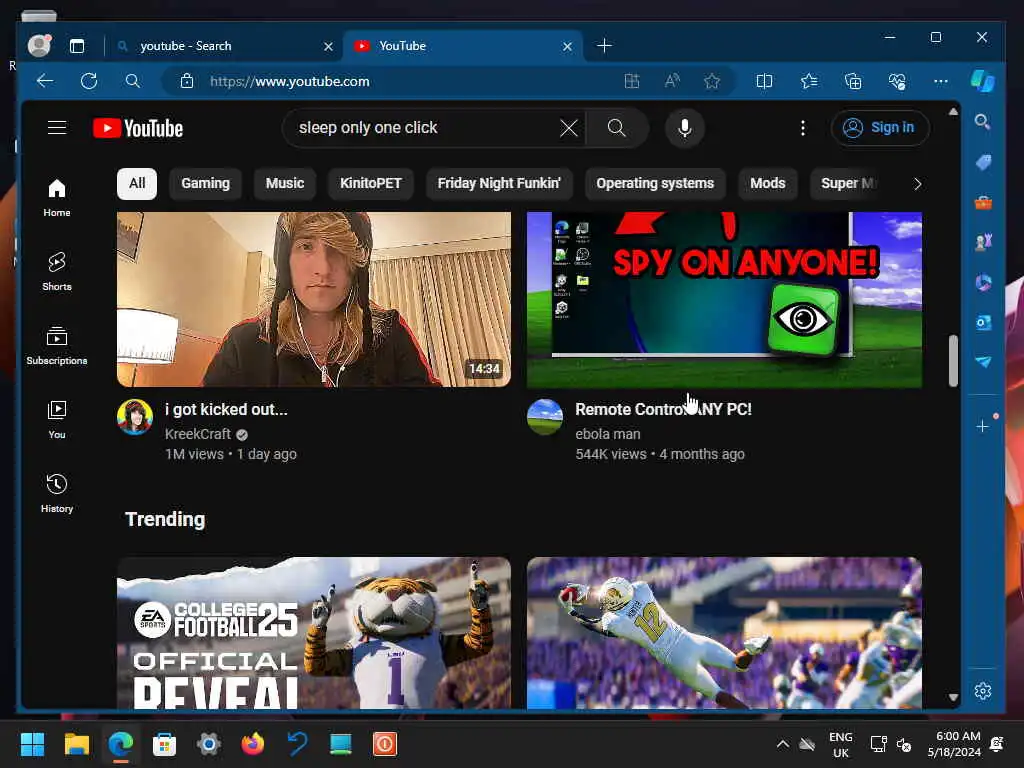Screen dimensions: 1024x768
Task: Open tab actions menu
Action: click(77, 46)
